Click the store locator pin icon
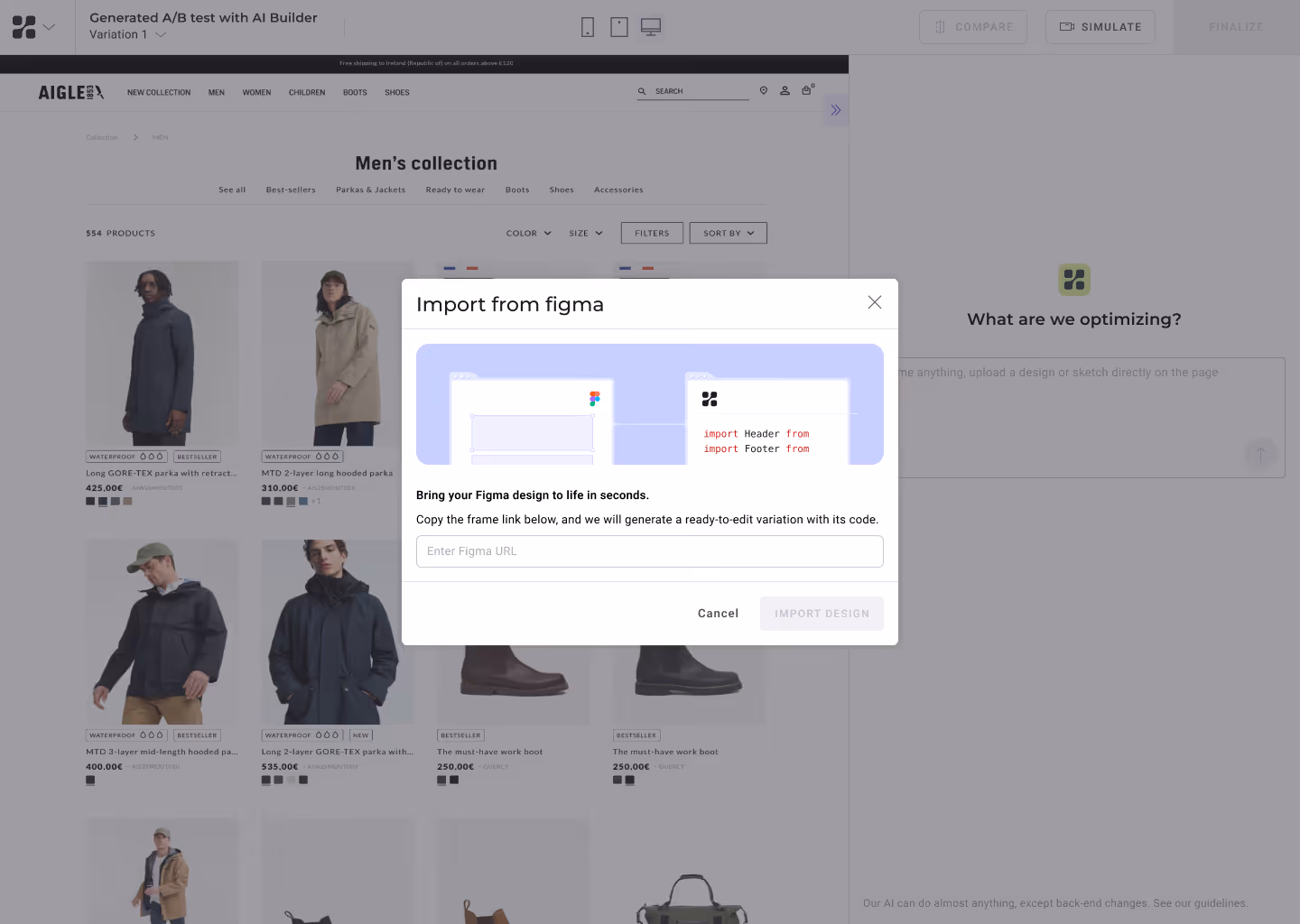 point(764,90)
